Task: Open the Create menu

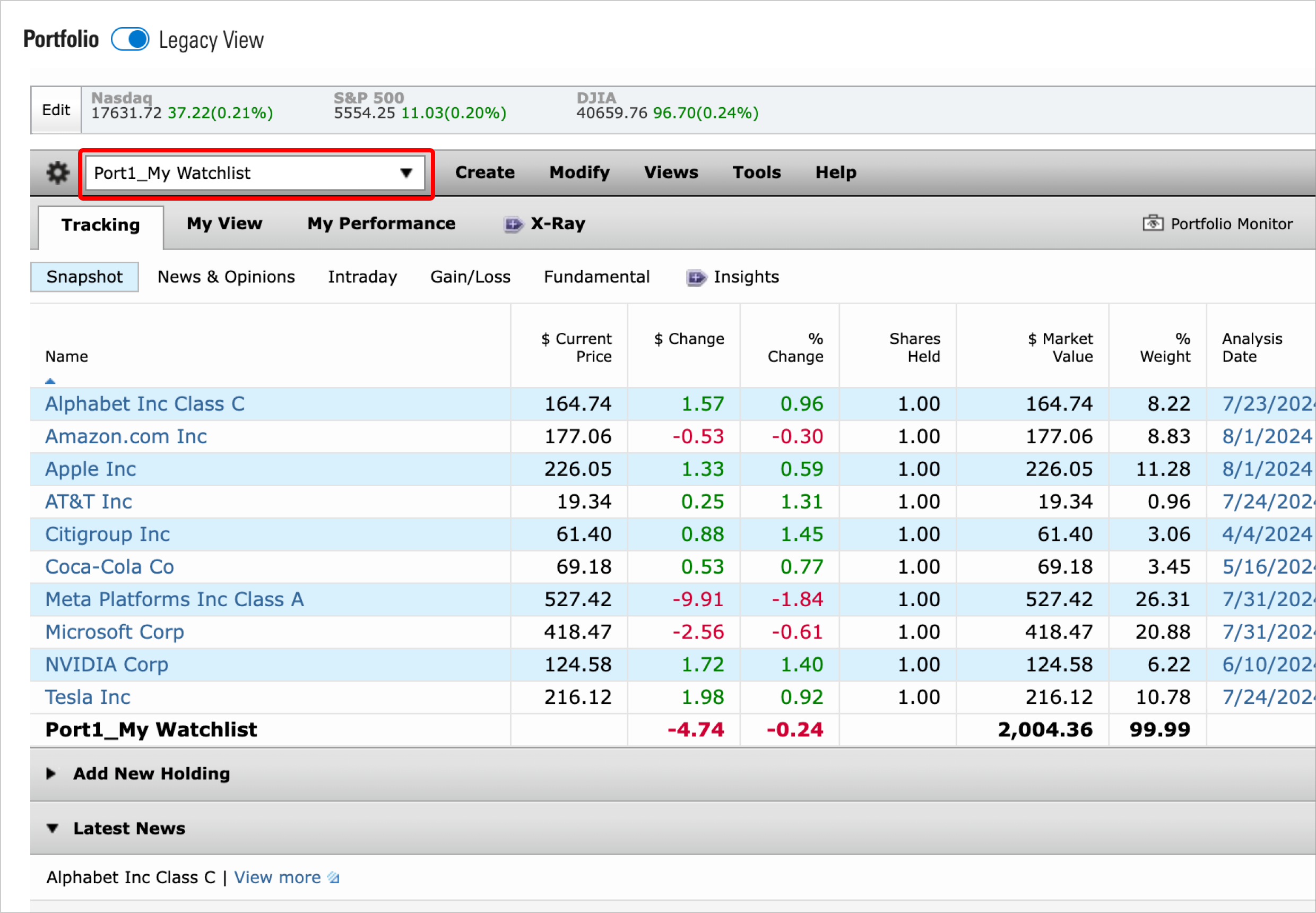Action: click(484, 173)
